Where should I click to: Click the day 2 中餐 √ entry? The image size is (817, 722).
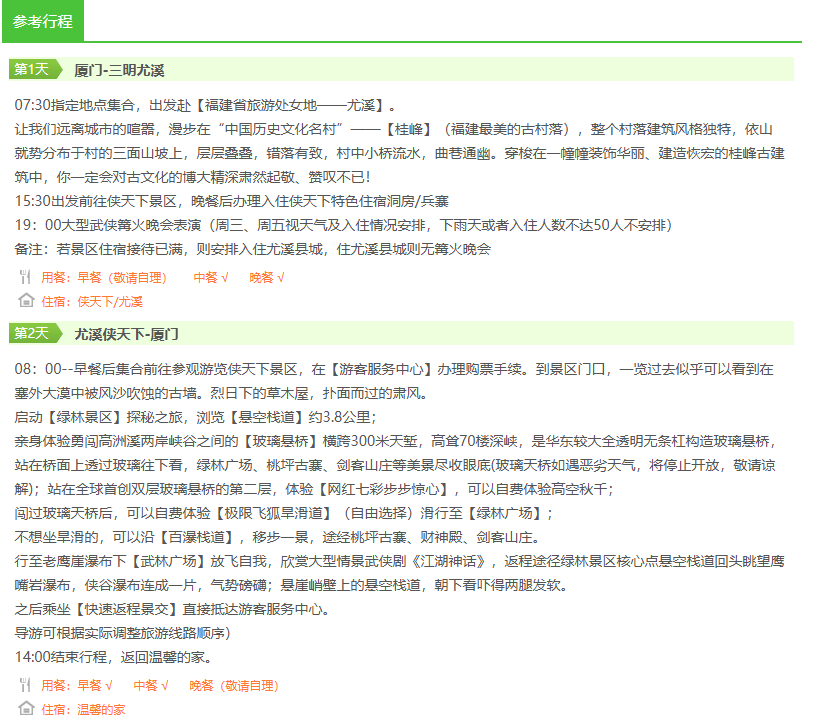point(151,686)
